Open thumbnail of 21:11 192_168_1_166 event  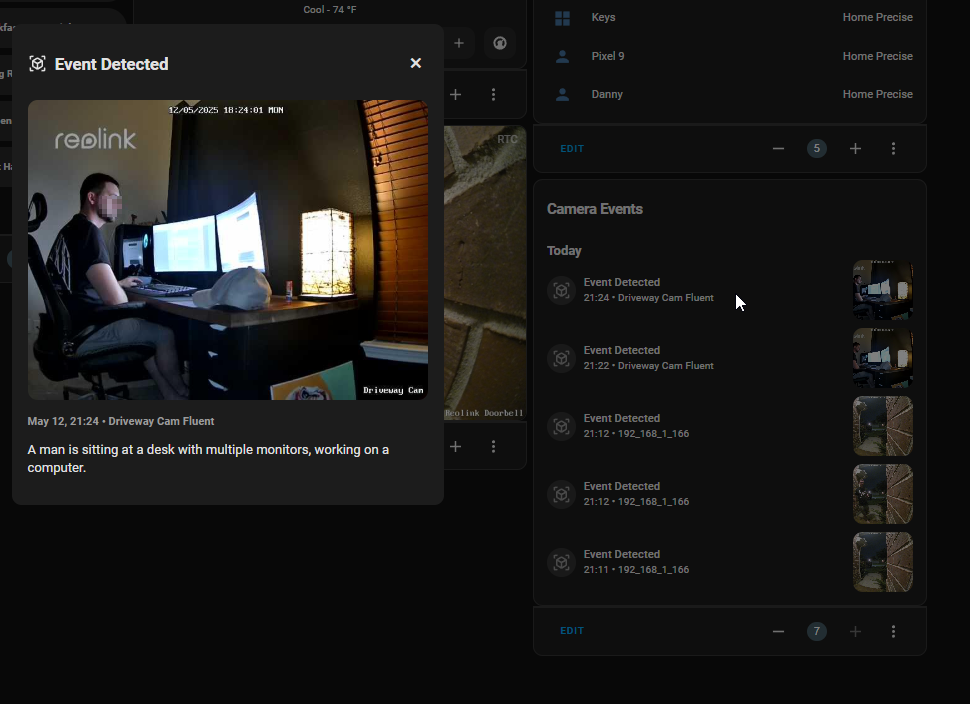[883, 562]
